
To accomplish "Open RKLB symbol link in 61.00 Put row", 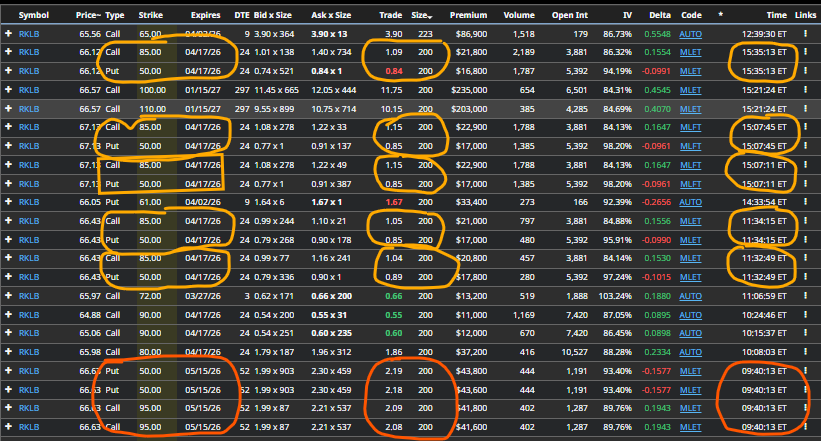I will pos(29,202).
